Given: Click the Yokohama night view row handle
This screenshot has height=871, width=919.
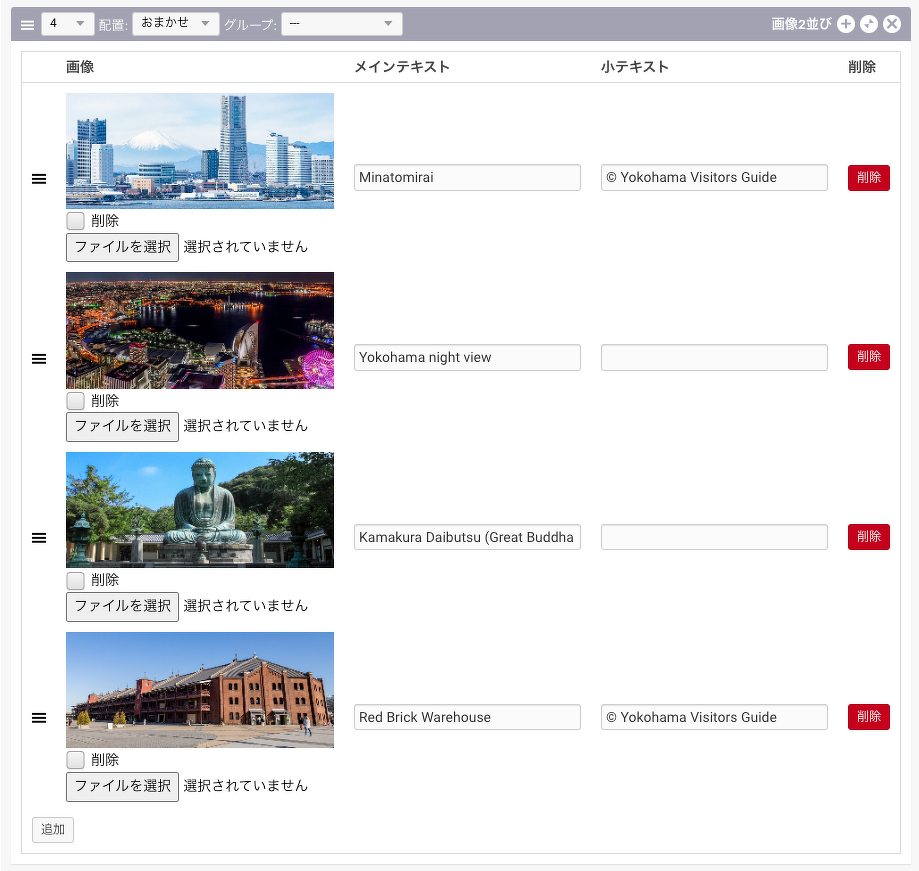Looking at the screenshot, I should pyautogui.click(x=39, y=358).
